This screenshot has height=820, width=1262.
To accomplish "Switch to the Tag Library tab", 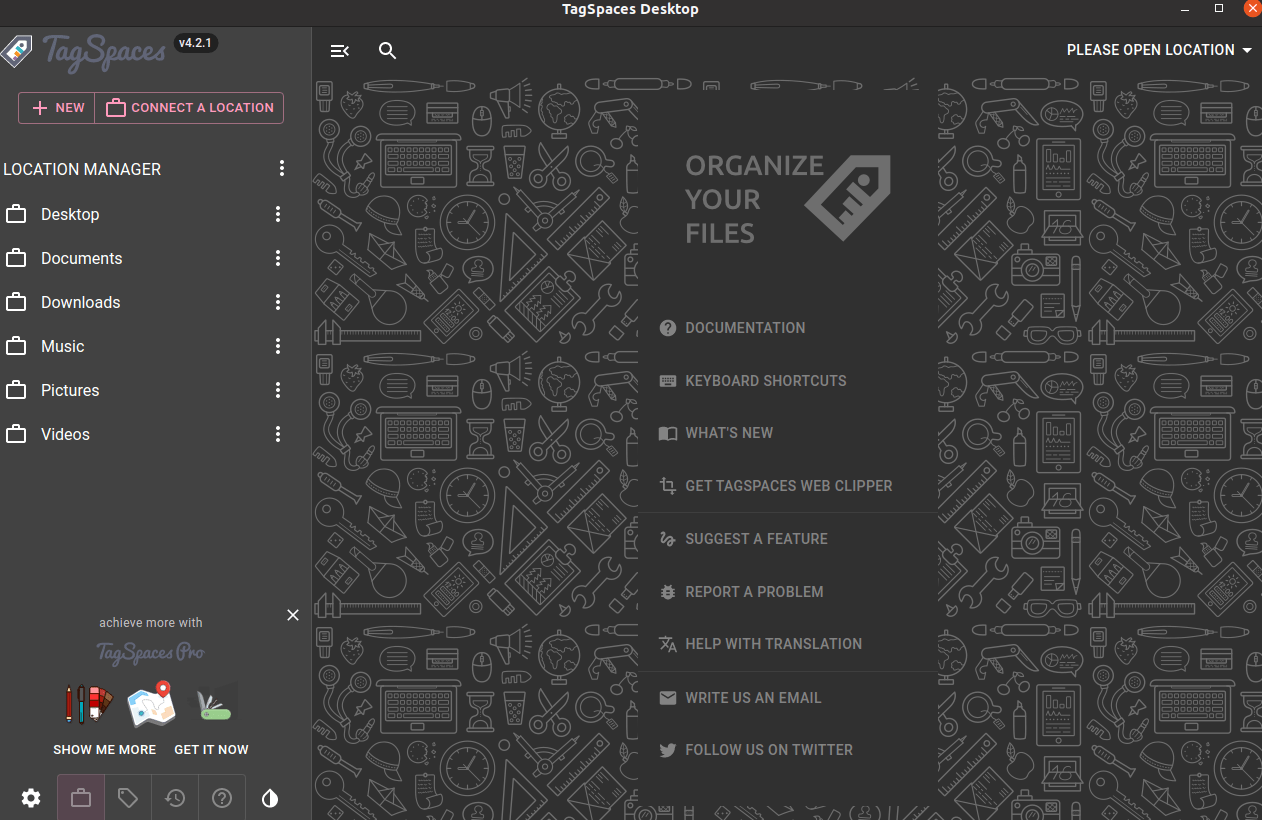I will pos(128,798).
